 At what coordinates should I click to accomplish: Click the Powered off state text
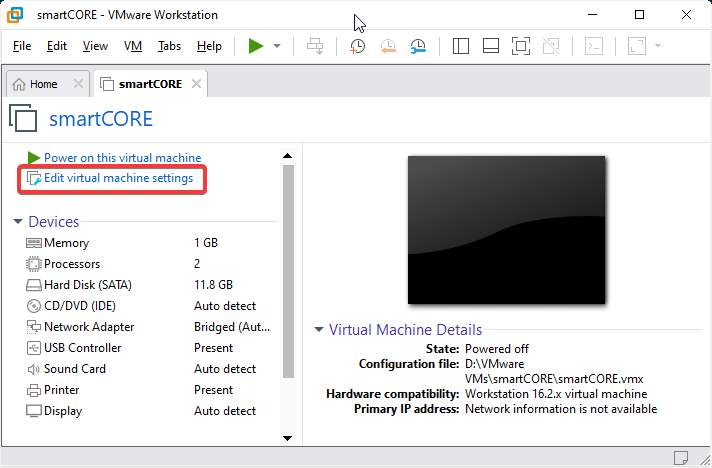tap(497, 349)
